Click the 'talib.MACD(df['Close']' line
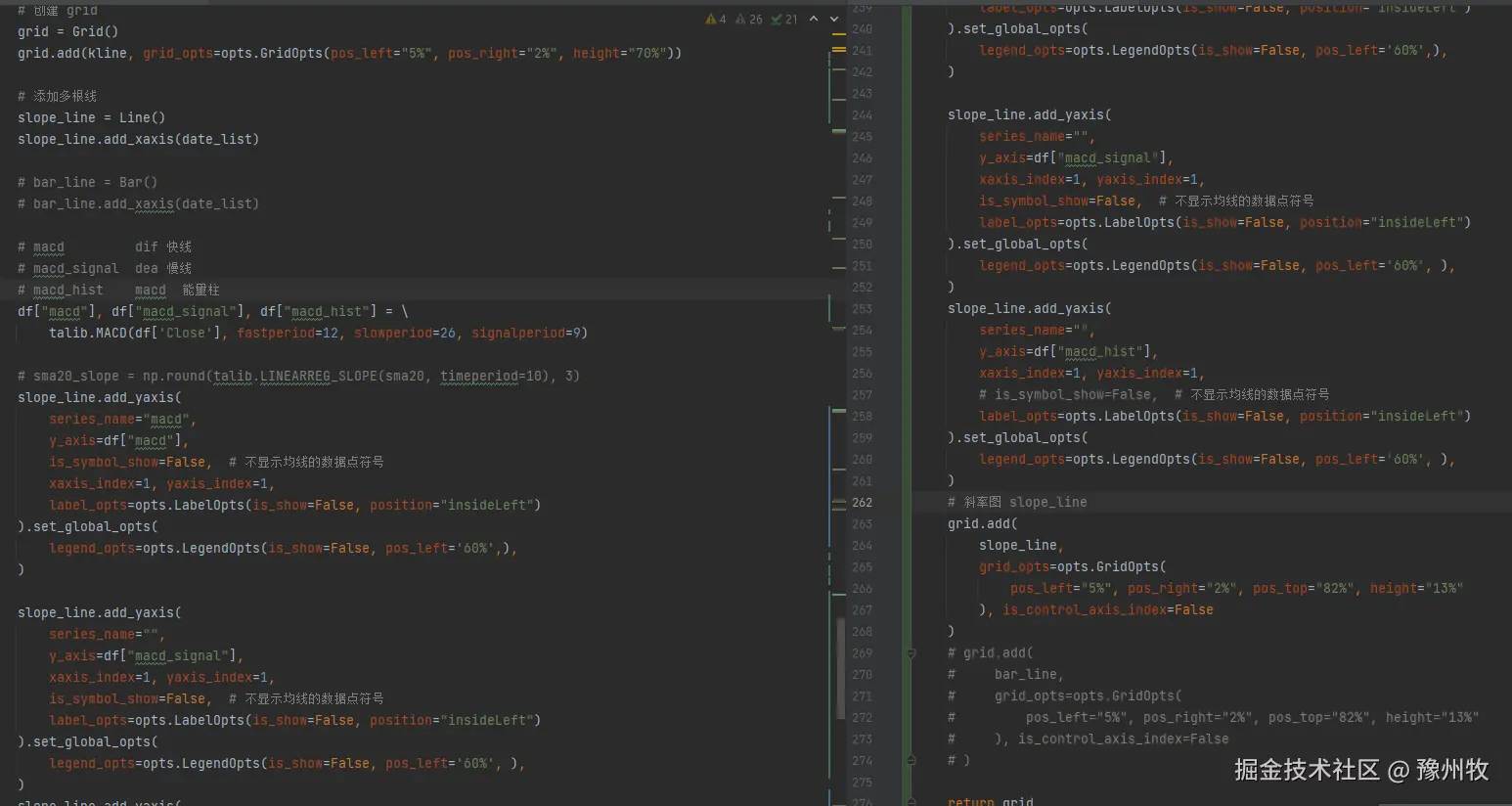The width and height of the screenshot is (1512, 806). pyautogui.click(x=318, y=333)
